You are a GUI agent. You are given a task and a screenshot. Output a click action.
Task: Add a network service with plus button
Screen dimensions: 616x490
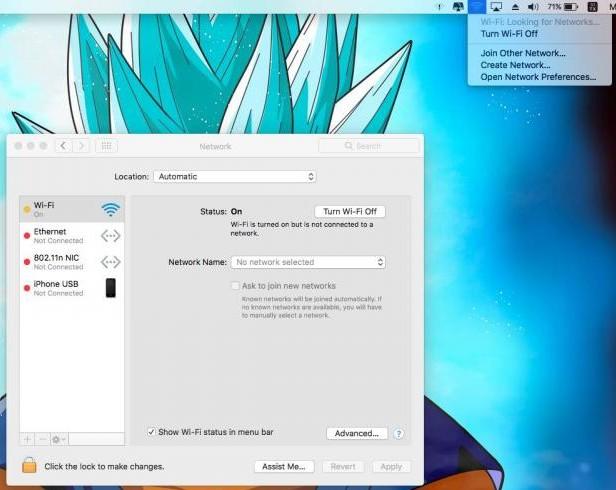click(27, 439)
